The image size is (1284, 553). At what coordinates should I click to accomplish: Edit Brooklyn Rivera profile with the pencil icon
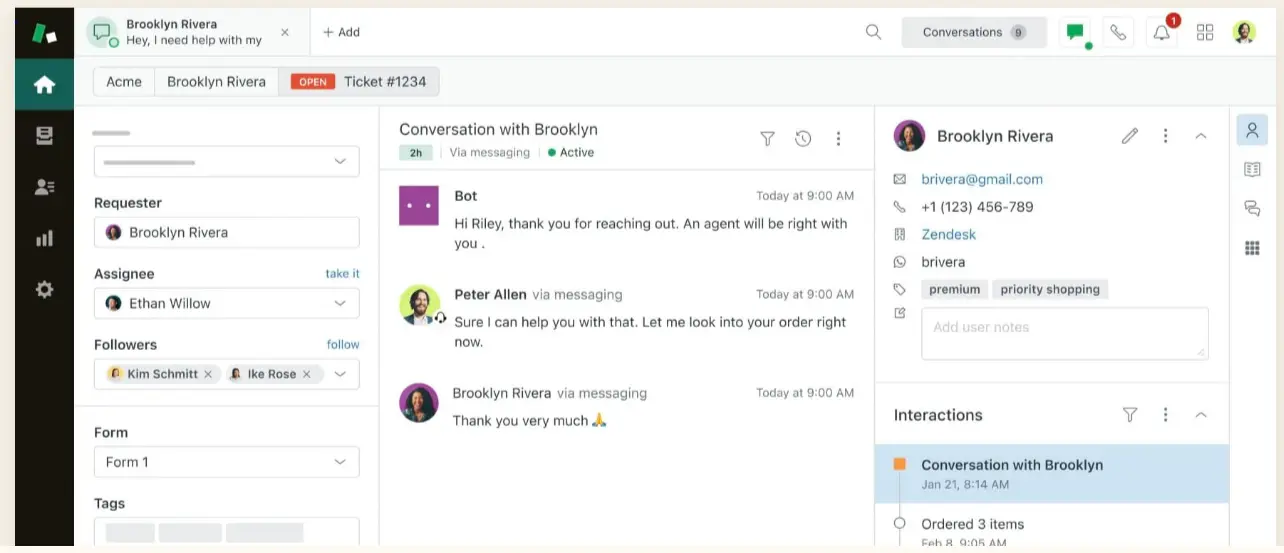pyautogui.click(x=1129, y=136)
